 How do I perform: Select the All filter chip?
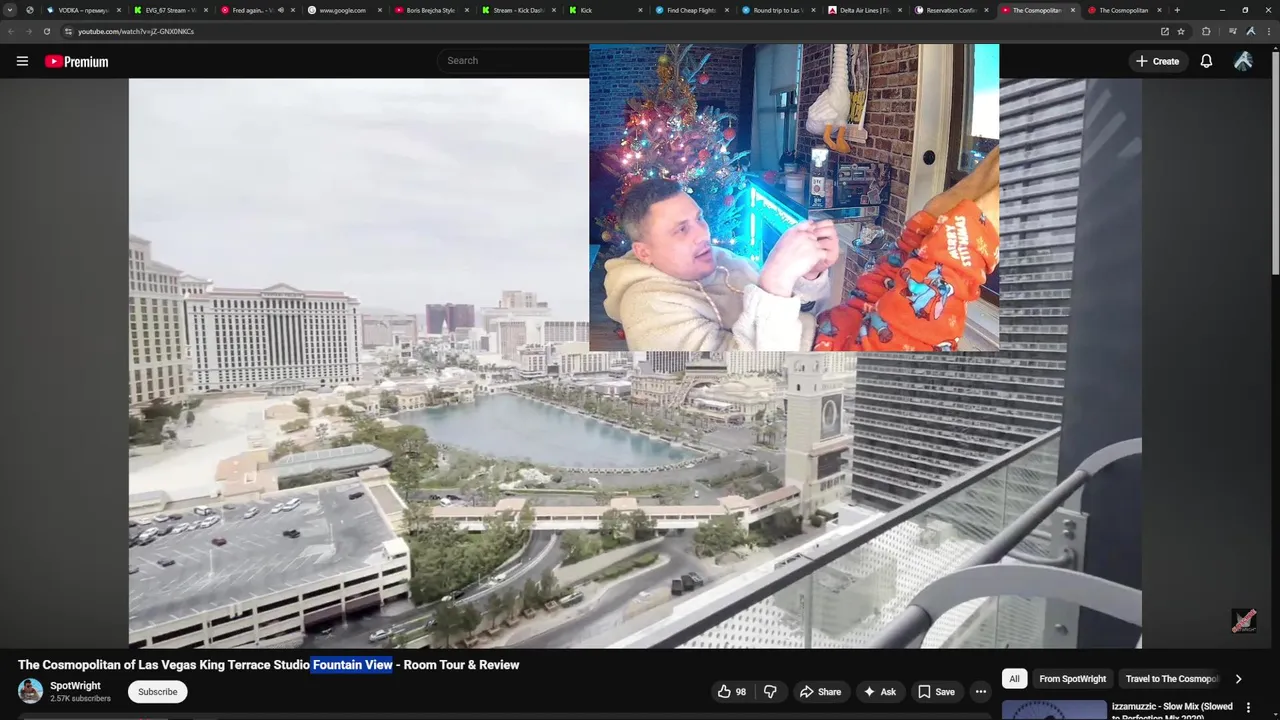pyautogui.click(x=1014, y=679)
